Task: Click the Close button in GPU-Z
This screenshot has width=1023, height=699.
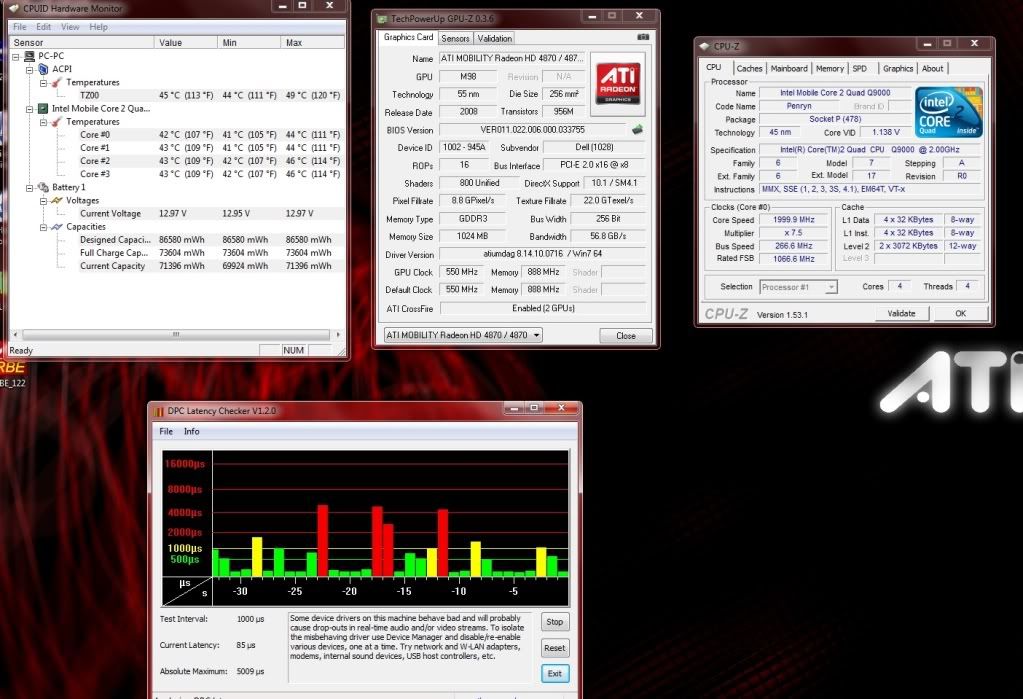Action: click(x=626, y=335)
